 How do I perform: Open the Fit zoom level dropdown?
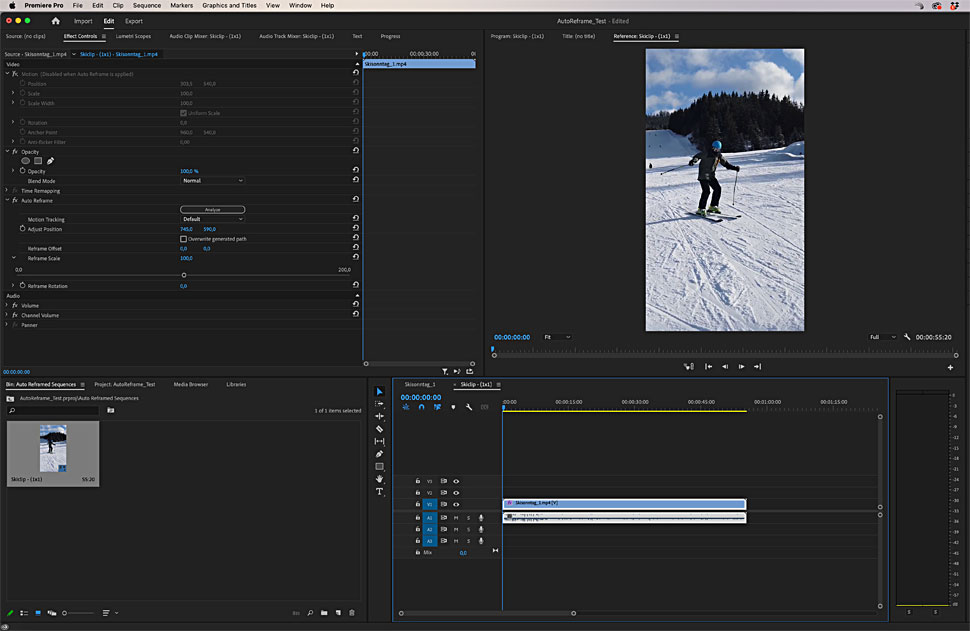[x=557, y=337]
